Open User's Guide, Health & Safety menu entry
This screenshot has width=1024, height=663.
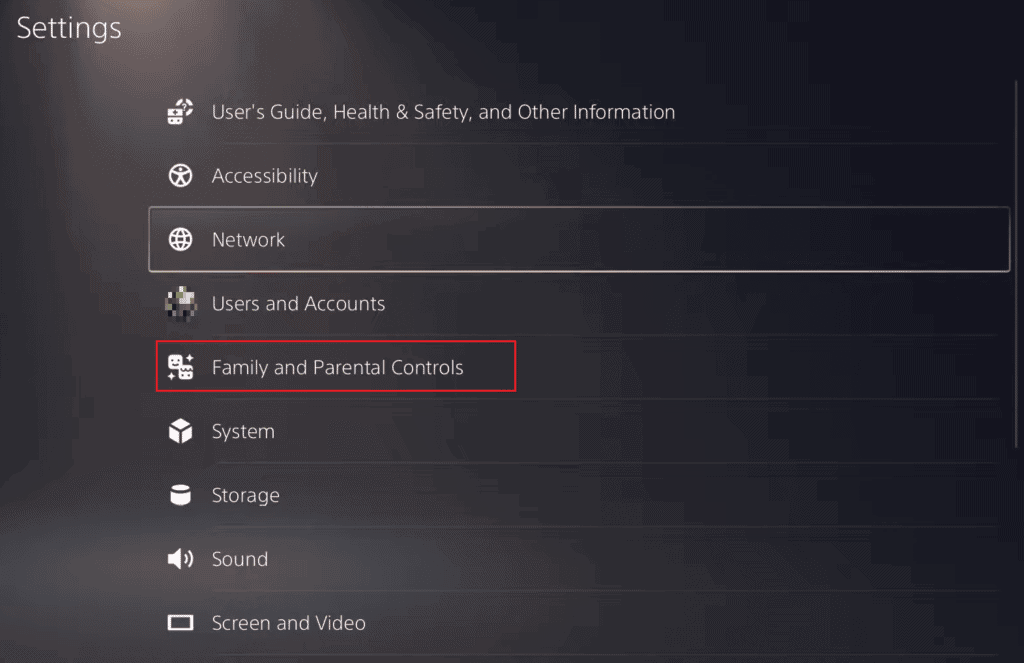(443, 112)
